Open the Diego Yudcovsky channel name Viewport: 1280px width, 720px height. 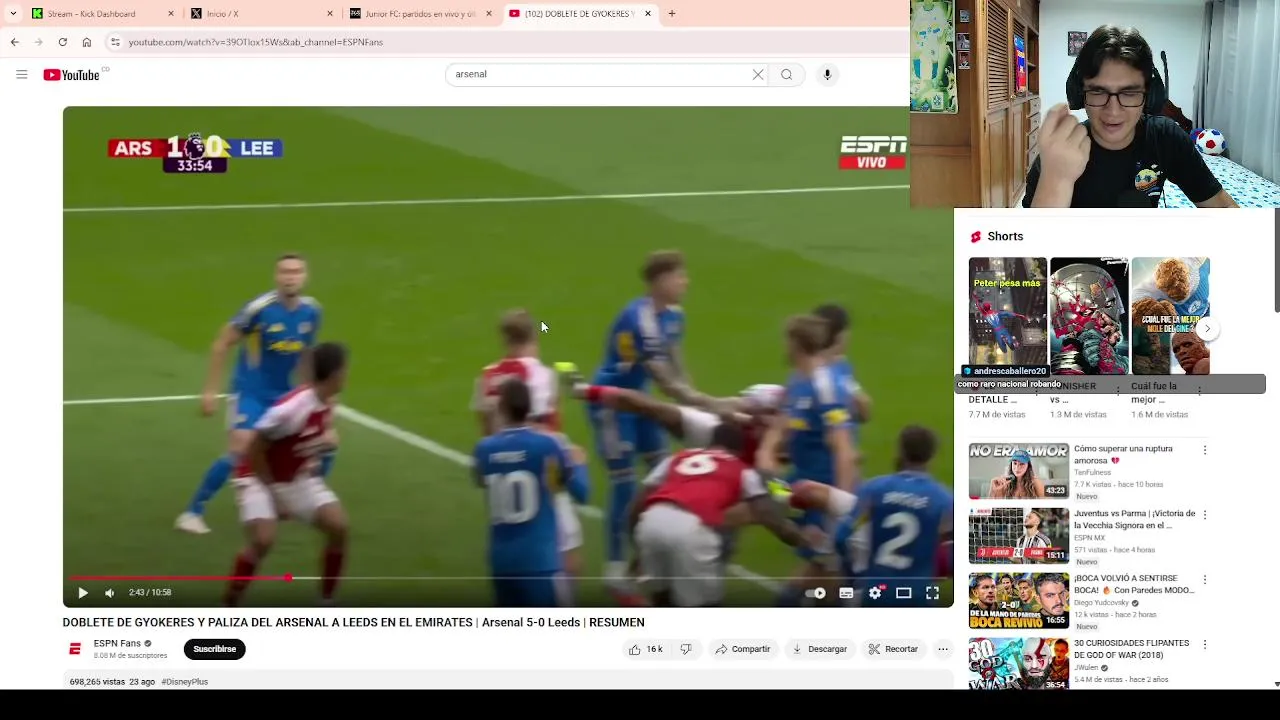[x=1101, y=603]
